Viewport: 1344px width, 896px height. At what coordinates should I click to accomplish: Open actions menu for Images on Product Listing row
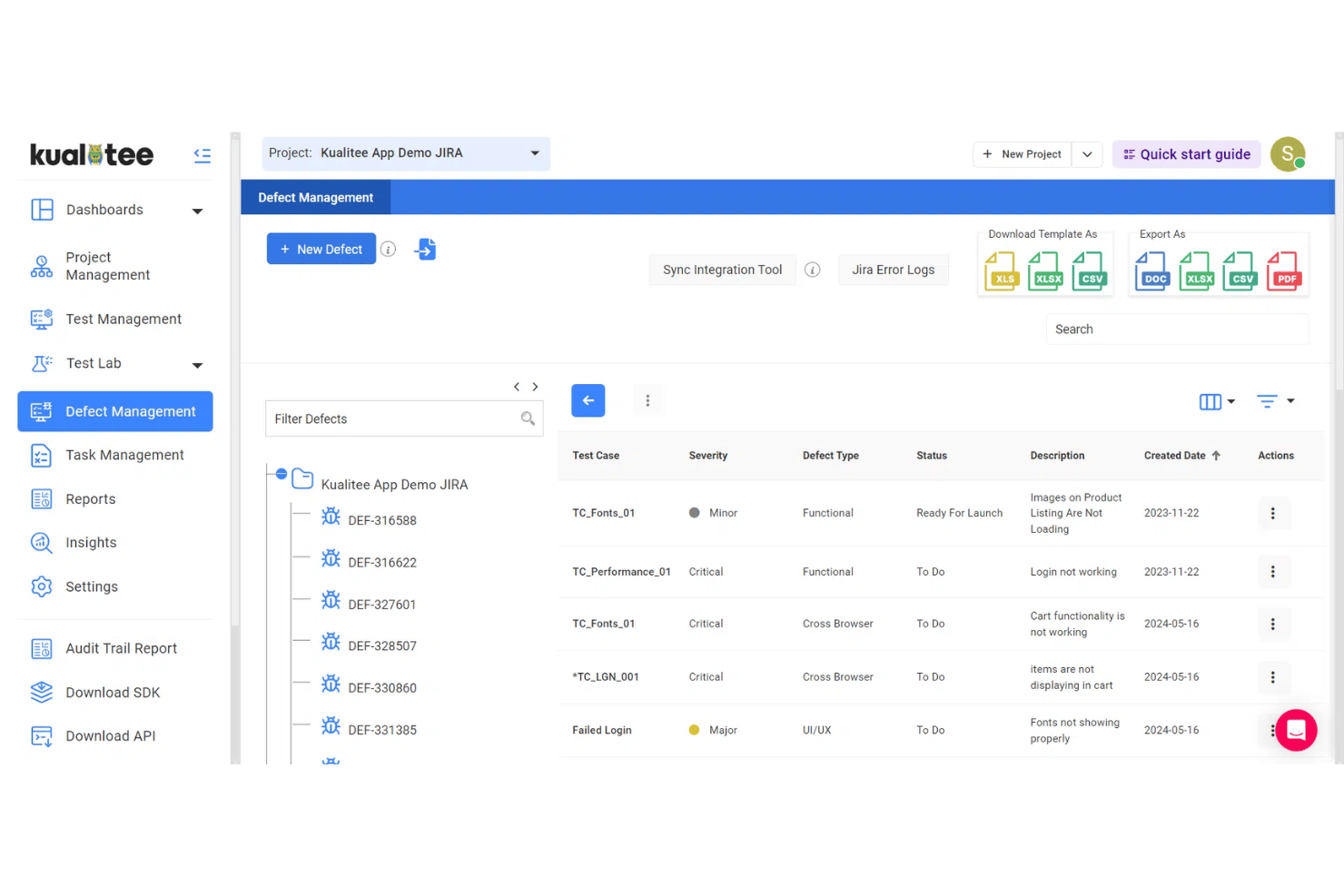tap(1272, 514)
